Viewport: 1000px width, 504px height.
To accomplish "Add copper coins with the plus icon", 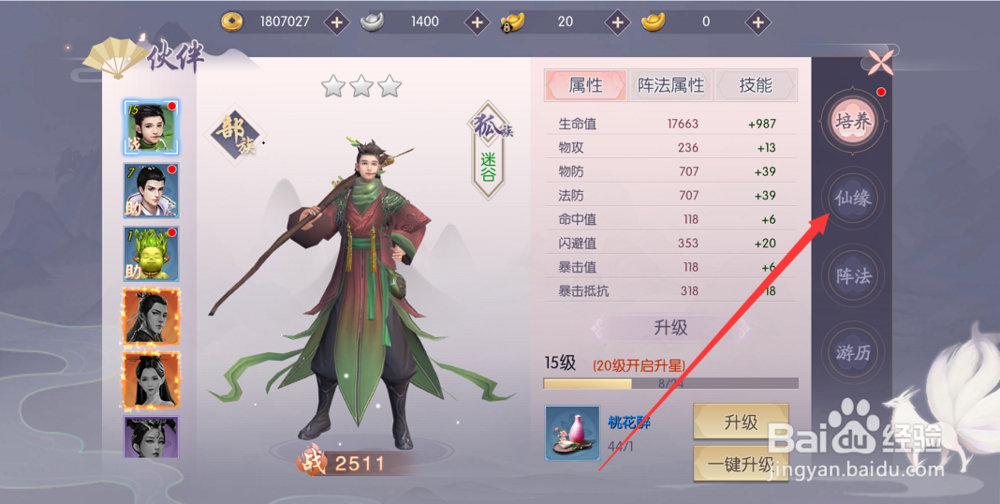I will tap(337, 22).
